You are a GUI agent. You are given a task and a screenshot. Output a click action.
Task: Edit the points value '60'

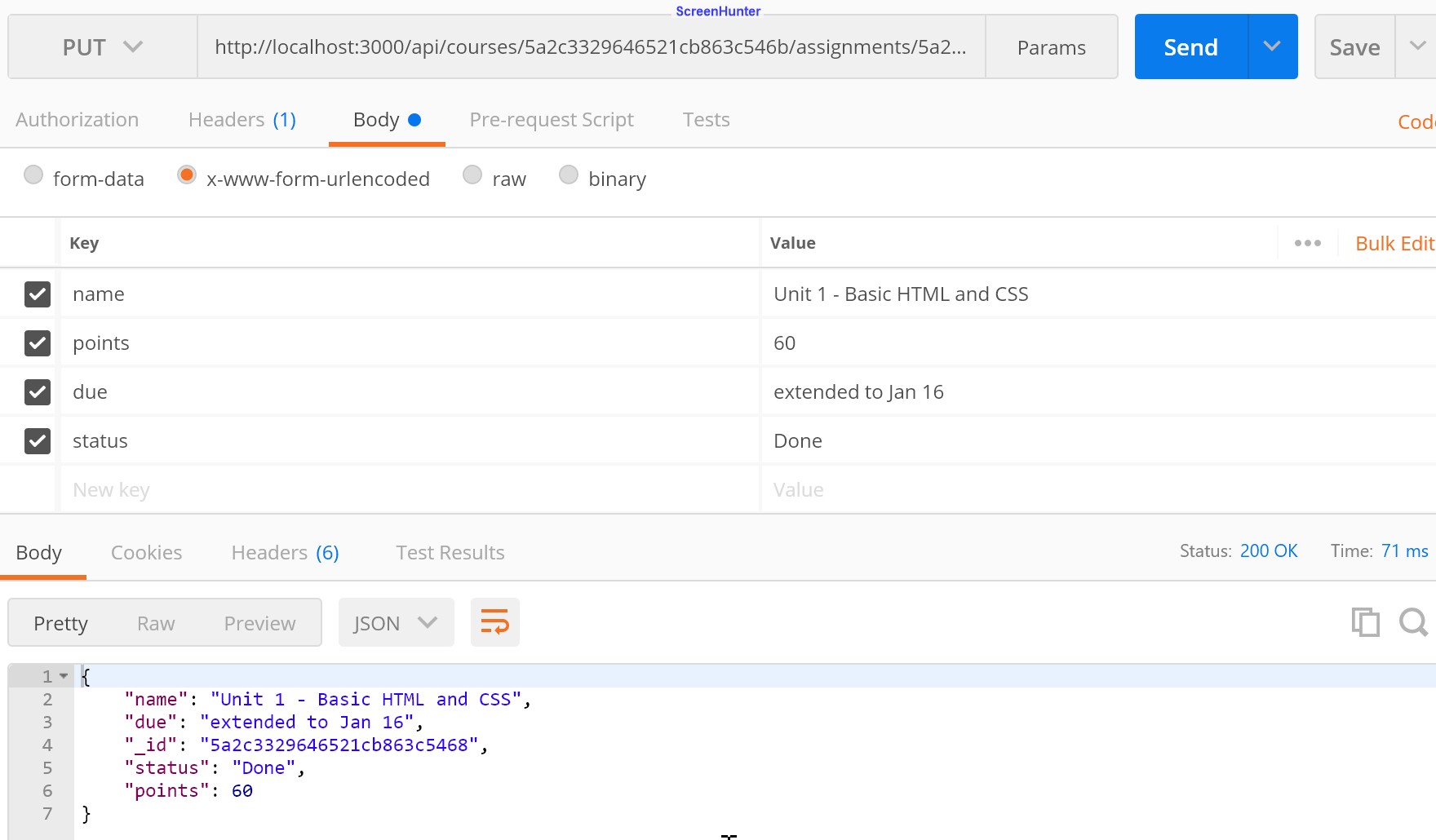coord(1098,343)
